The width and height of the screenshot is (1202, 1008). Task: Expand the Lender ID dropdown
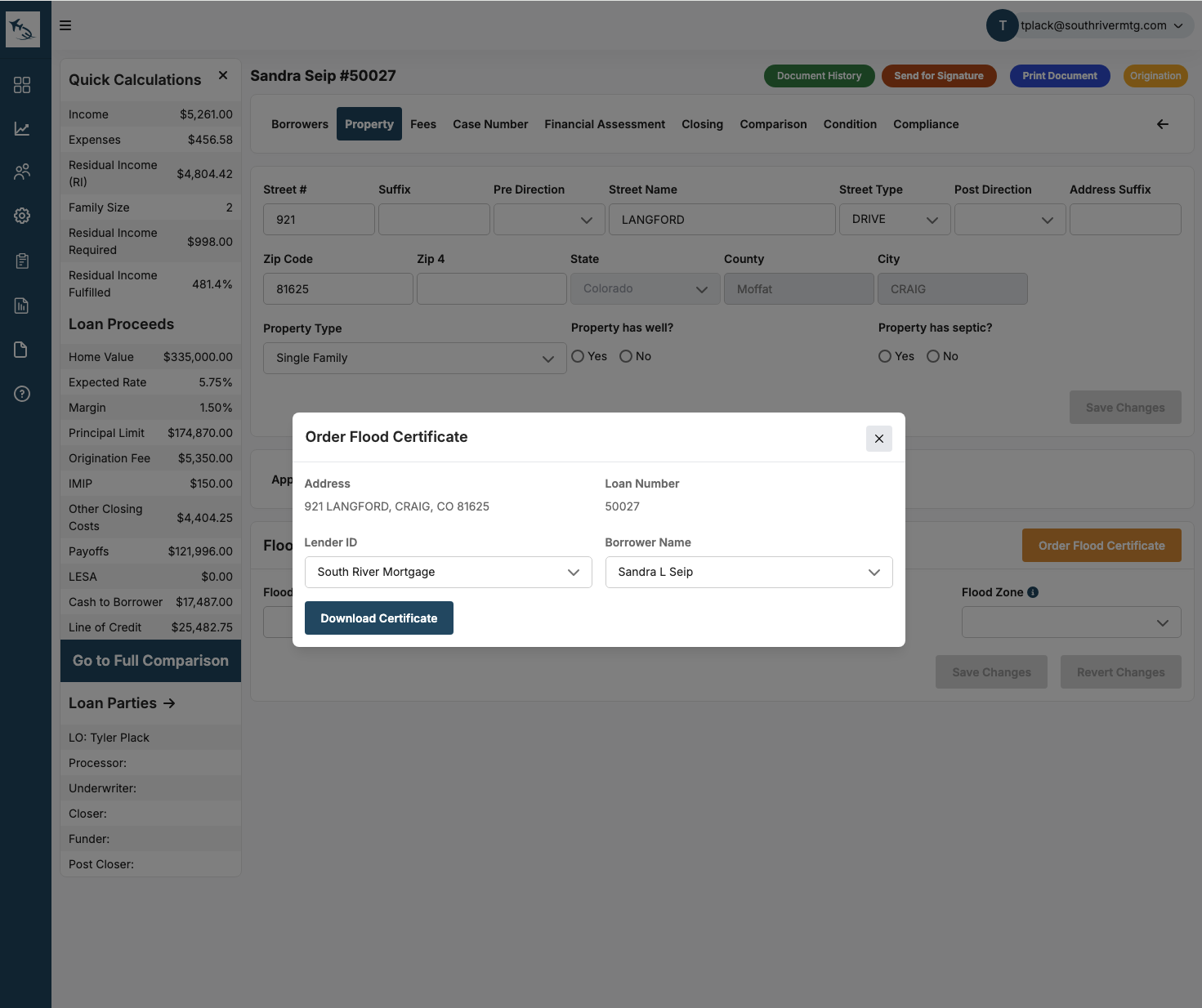[x=448, y=572]
